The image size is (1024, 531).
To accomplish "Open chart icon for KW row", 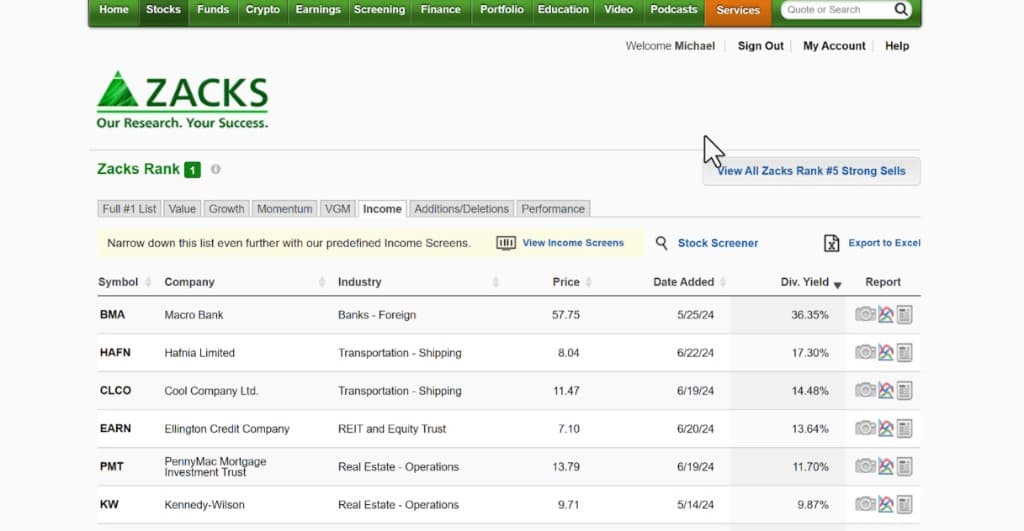I will coord(886,504).
